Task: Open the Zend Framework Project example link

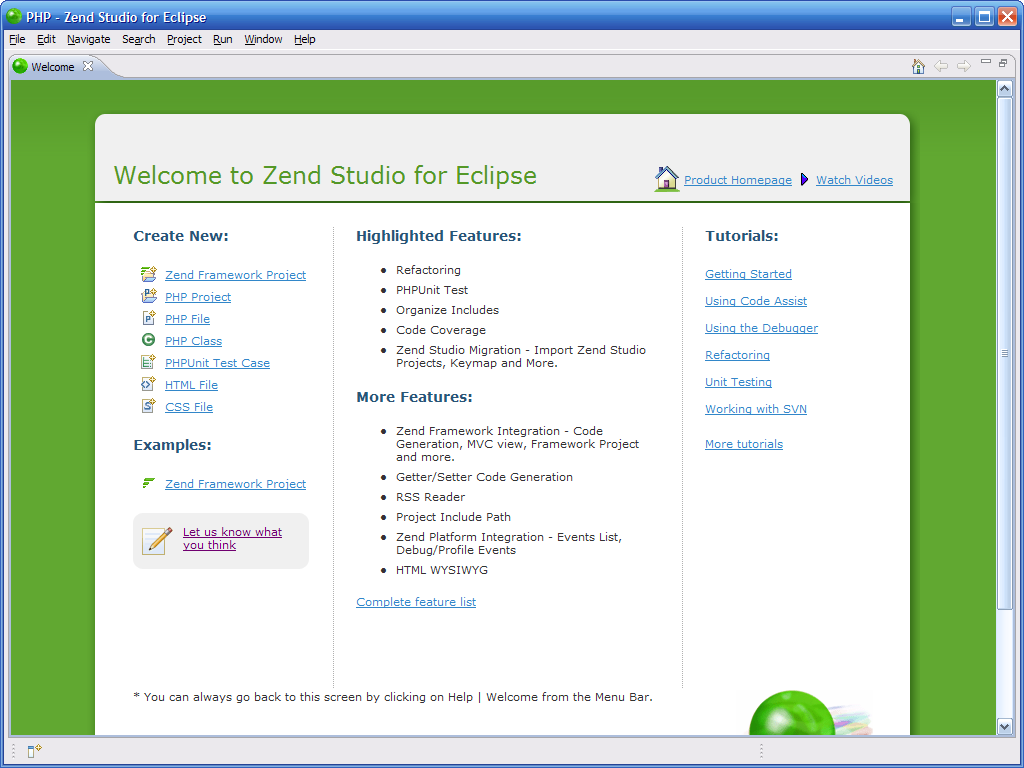Action: (236, 484)
